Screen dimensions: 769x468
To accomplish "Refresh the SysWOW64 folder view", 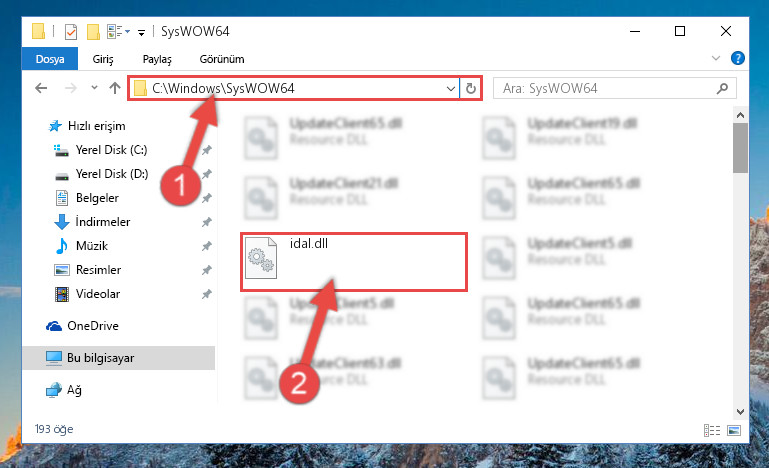I will pos(471,88).
